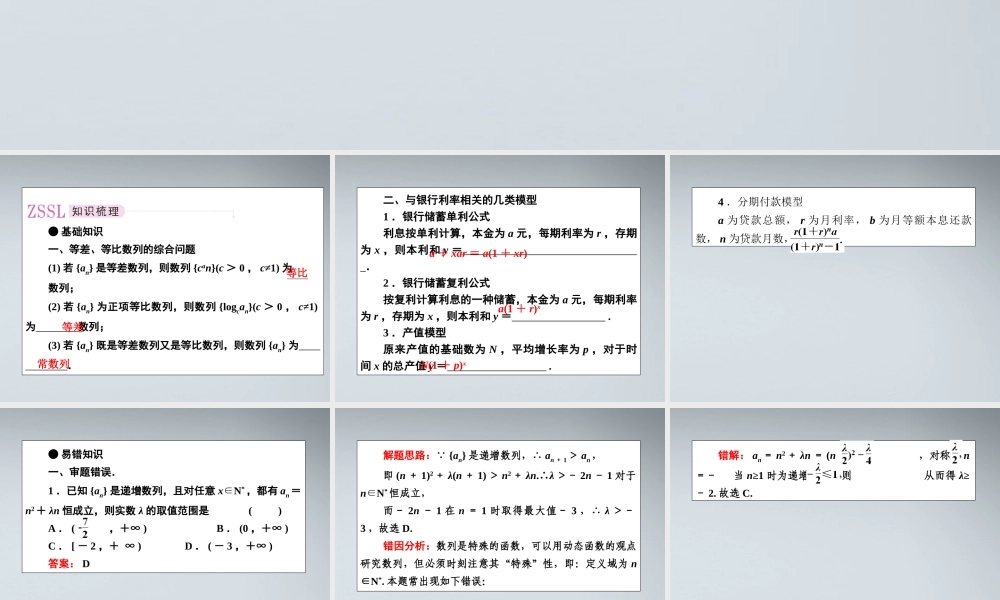1000x600 pixels.
Task: Click the heading 1．银行储蓄单利公式
Action: (x=436, y=217)
